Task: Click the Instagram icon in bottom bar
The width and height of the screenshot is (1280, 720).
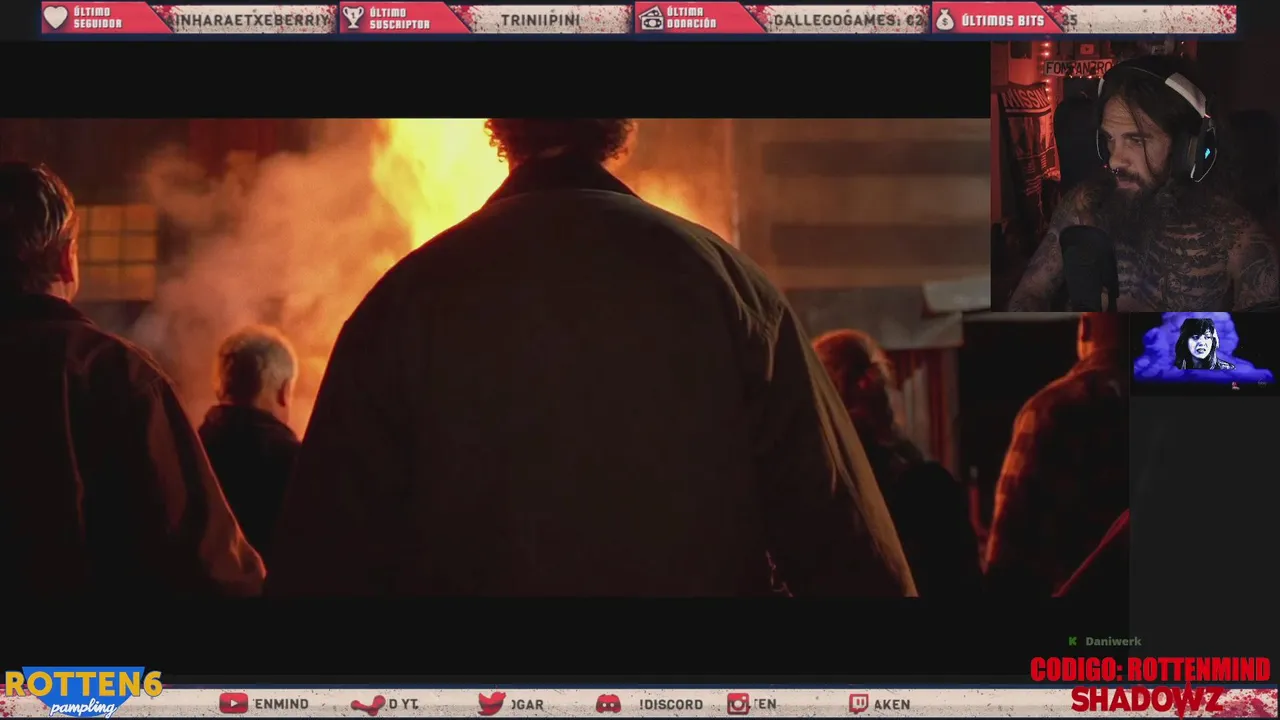Action: pos(738,704)
